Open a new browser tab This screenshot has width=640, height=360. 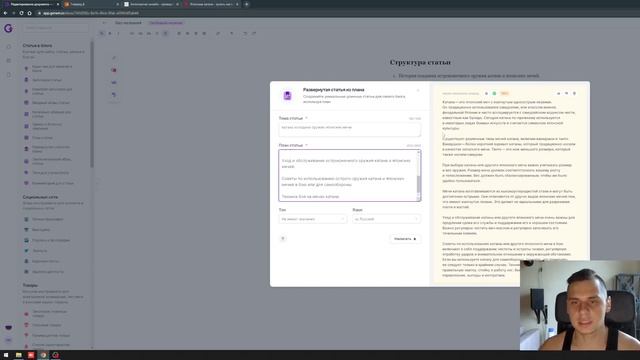click(247, 4)
